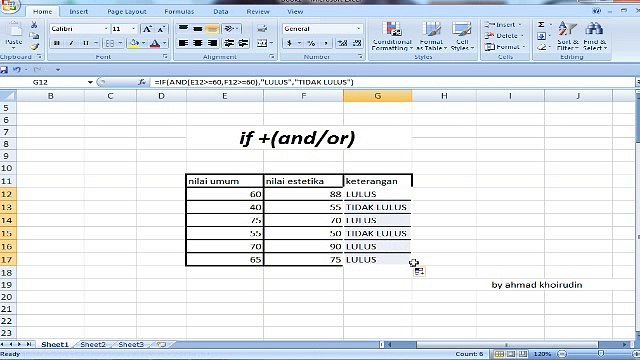640x360 pixels.
Task: Click the Paste clipboard icon
Action: click(14, 30)
